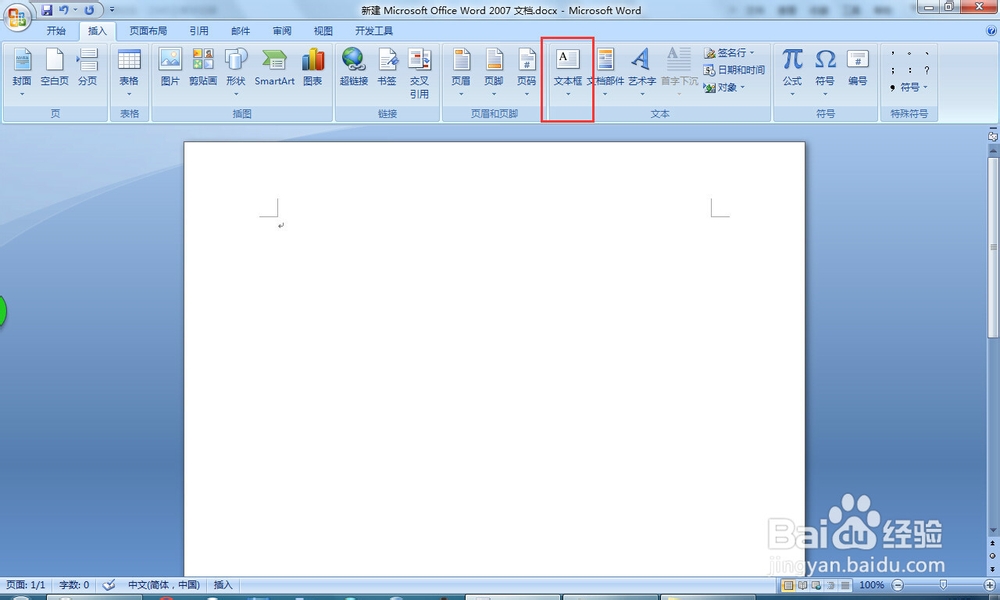Insert a bookmark (书签)
The width and height of the screenshot is (1000, 600).
point(387,68)
